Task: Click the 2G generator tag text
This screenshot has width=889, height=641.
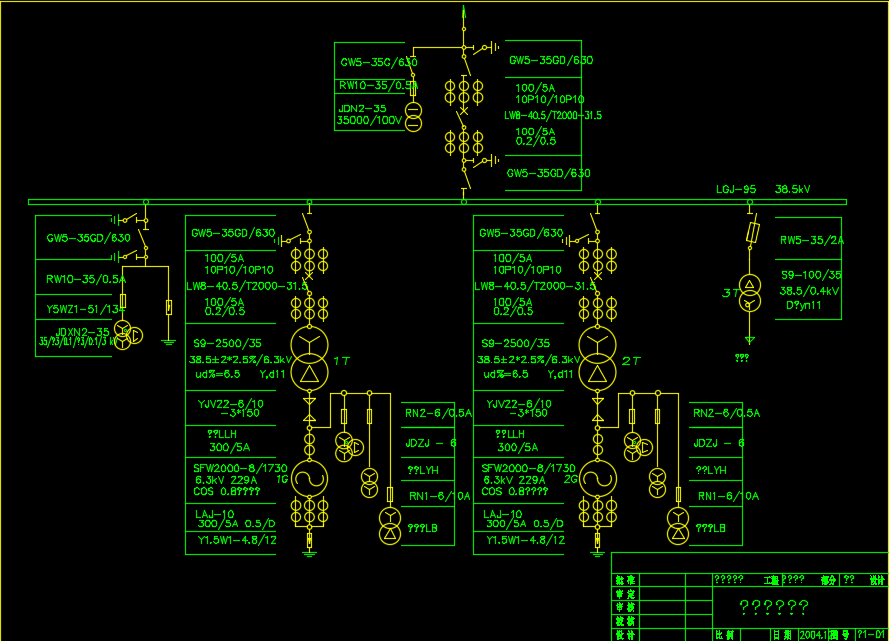Action: pos(571,479)
